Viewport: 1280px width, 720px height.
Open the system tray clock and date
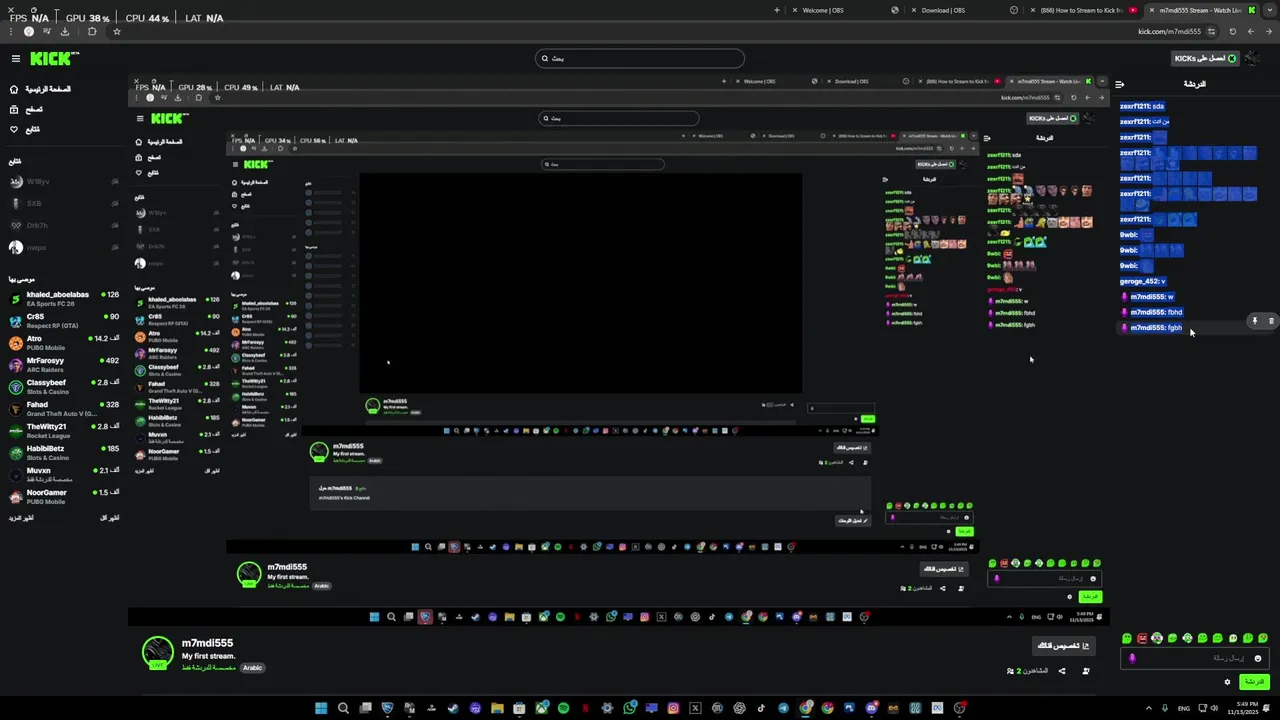tap(1243, 708)
